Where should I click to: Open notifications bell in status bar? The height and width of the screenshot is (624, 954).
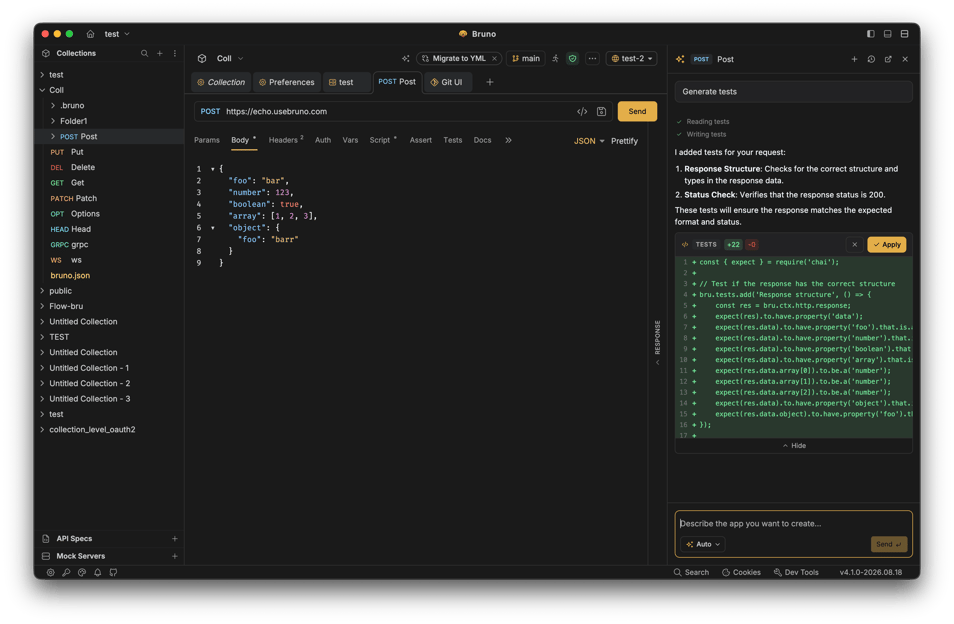click(97, 572)
